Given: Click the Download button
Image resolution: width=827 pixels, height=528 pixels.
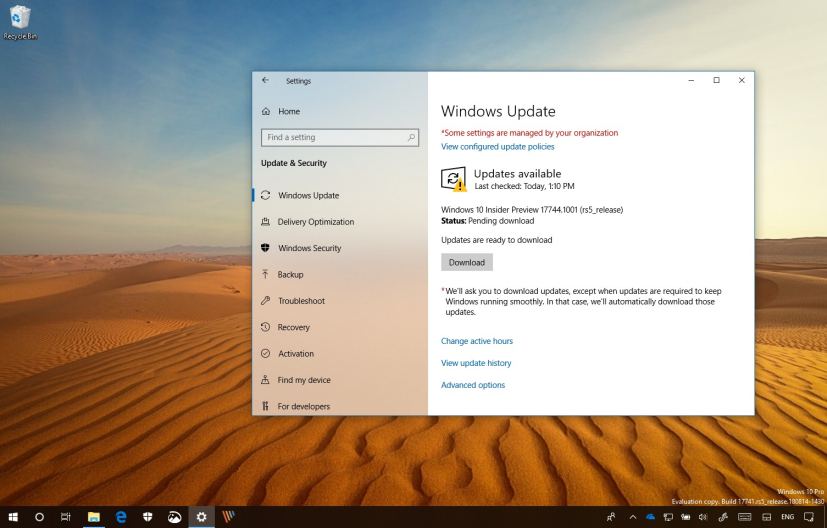Looking at the screenshot, I should pyautogui.click(x=467, y=262).
